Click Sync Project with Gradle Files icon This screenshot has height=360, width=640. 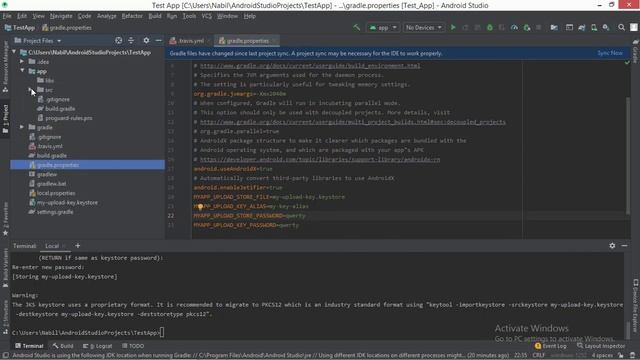[x=582, y=27]
